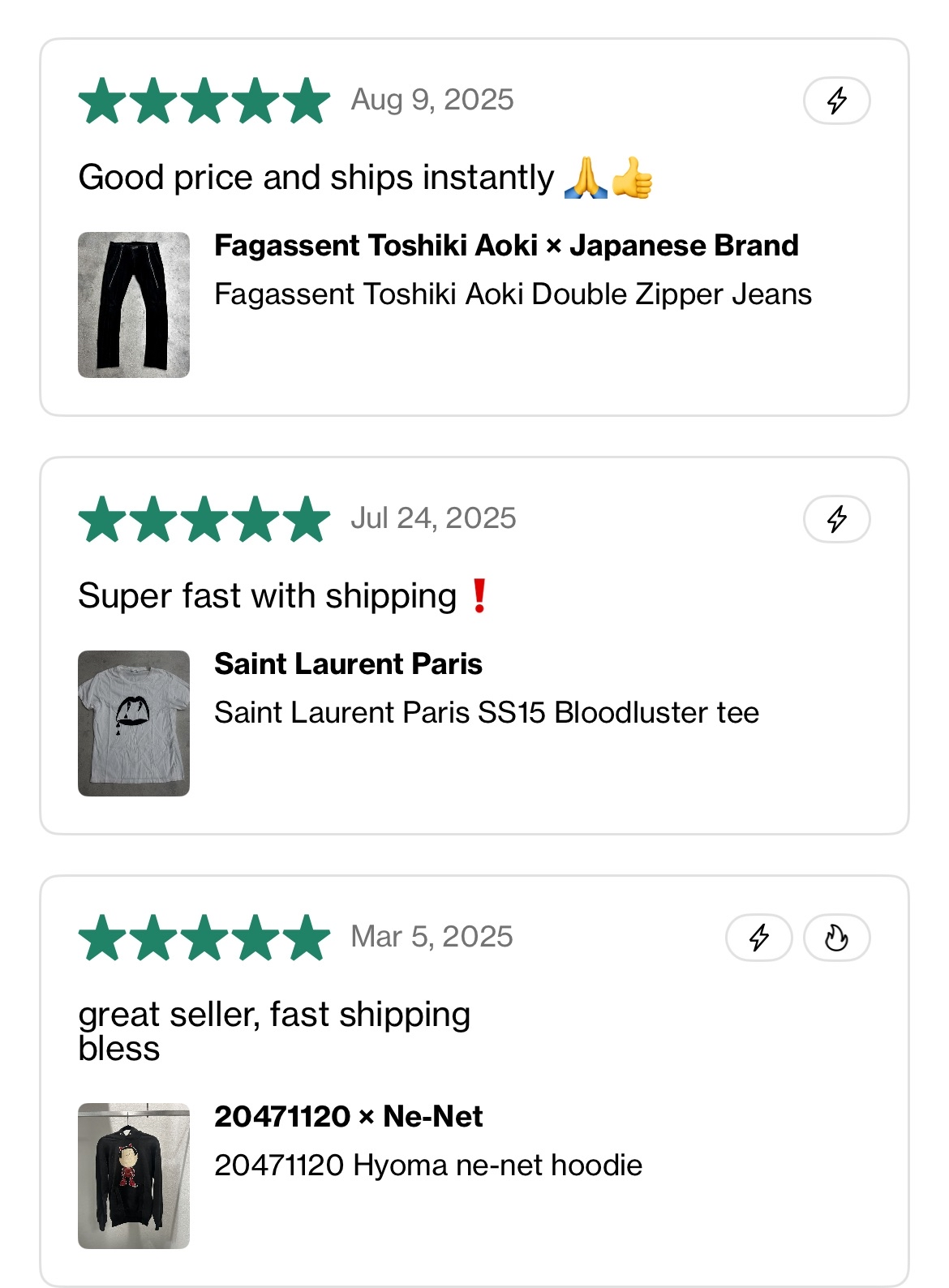Open the black double zipper jeans thumbnail
This screenshot has width=949, height=1288.
click(x=134, y=305)
